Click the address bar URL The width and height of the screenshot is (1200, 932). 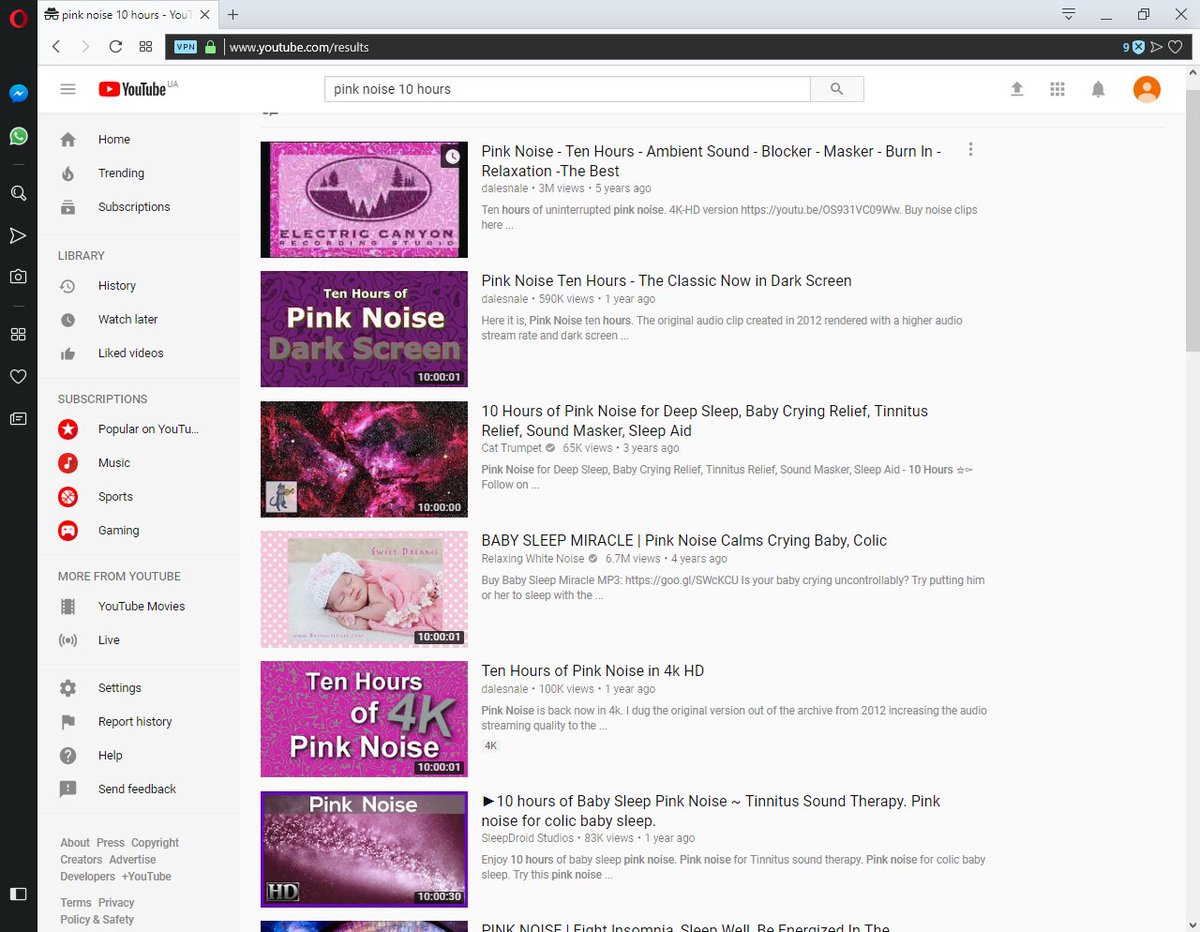coord(299,47)
